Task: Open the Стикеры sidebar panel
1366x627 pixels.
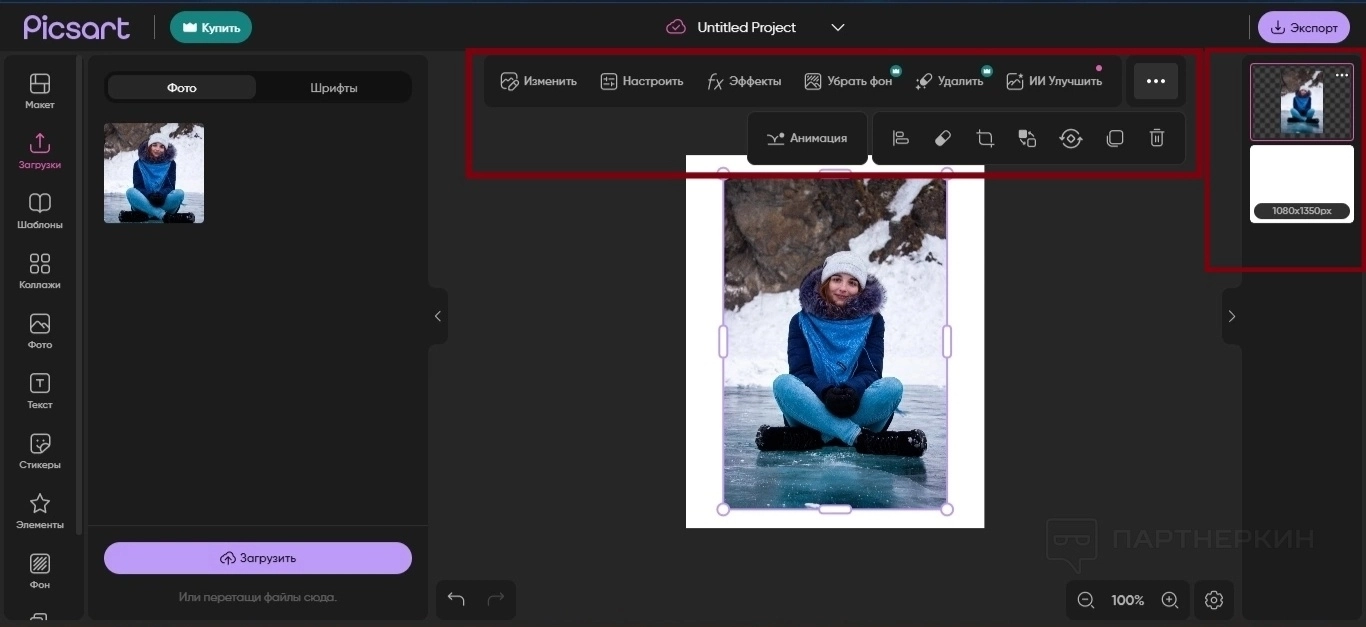Action: click(x=39, y=452)
